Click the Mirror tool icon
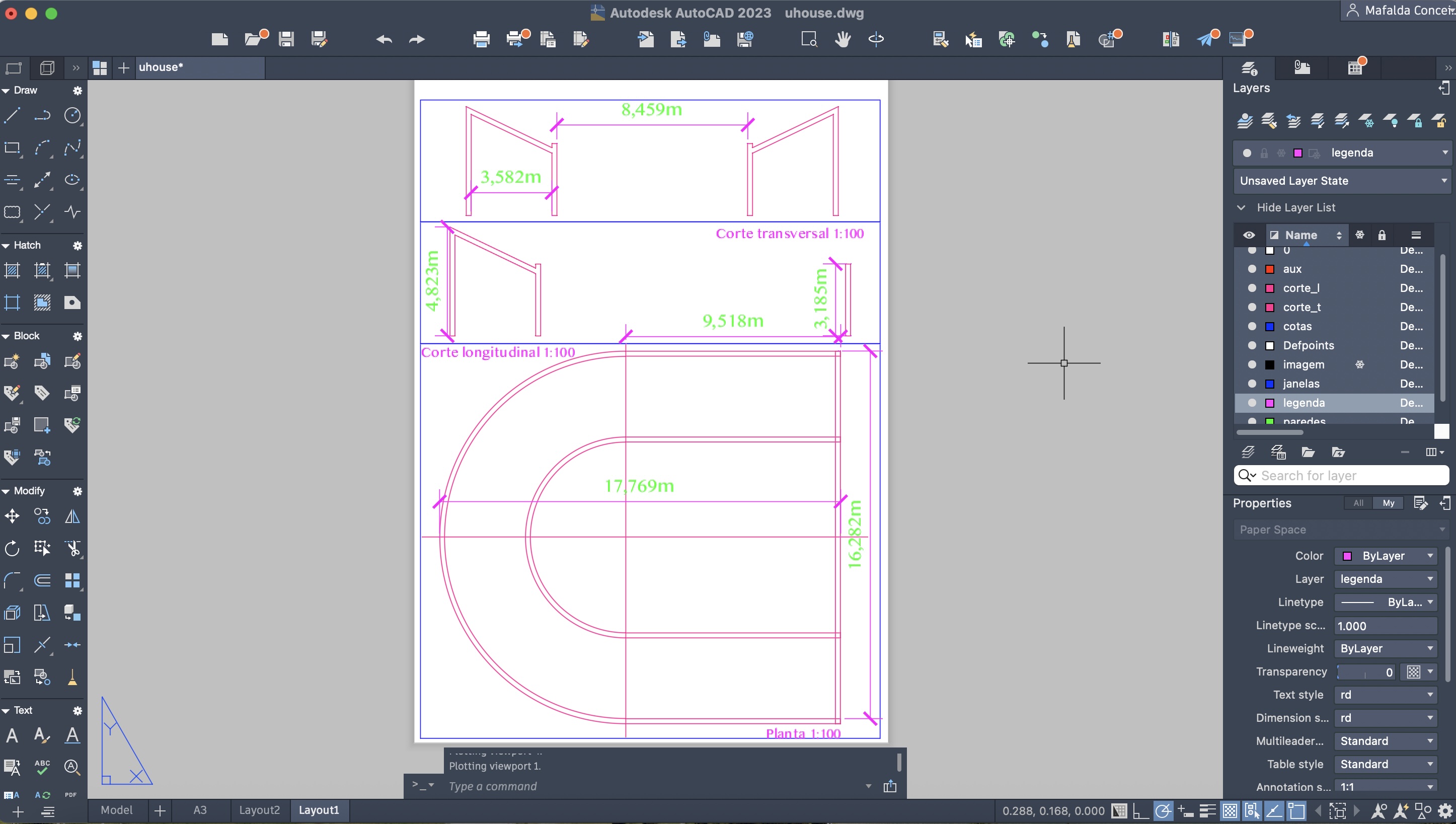1456x824 pixels. tap(72, 516)
